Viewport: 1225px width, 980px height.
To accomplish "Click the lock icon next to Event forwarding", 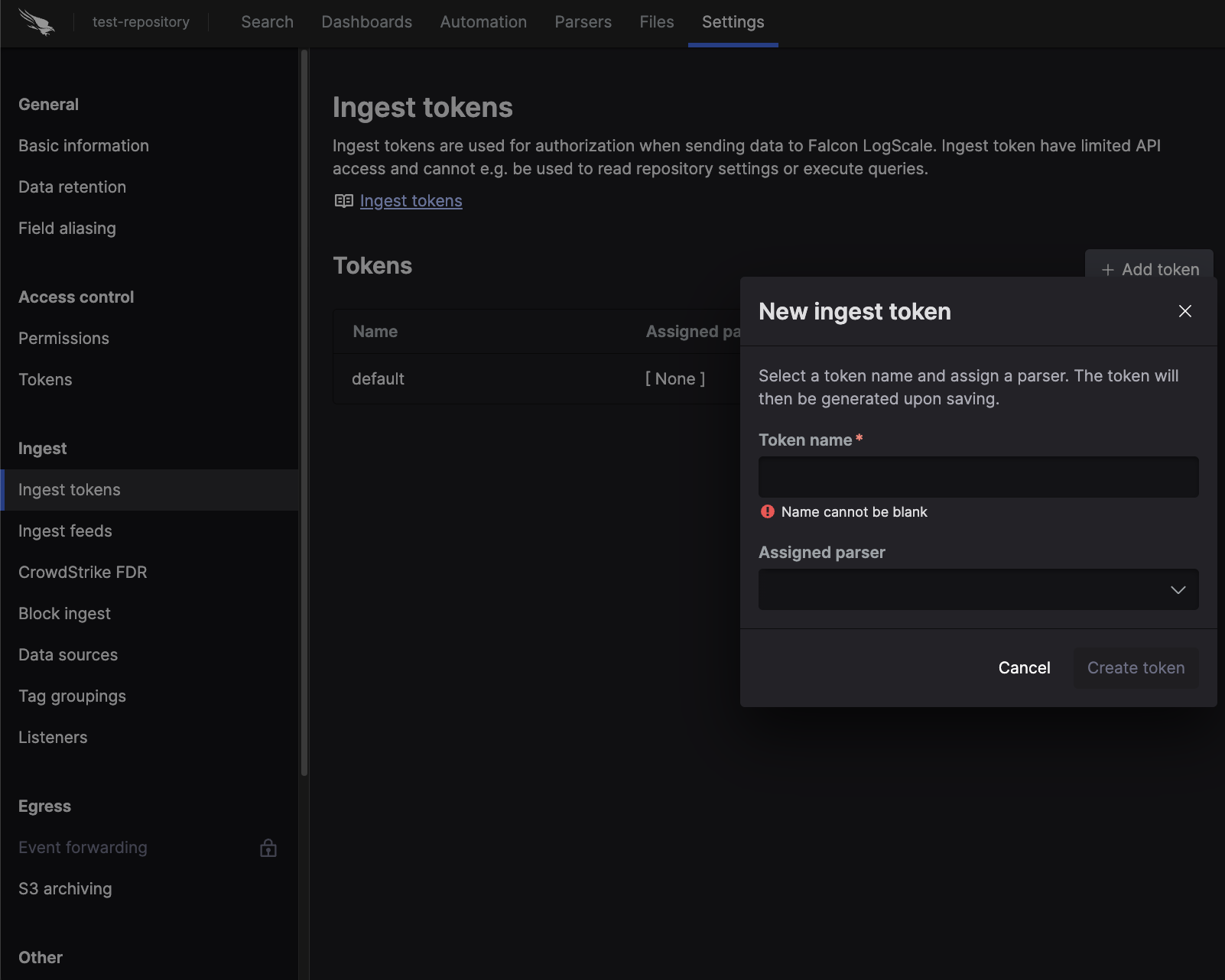I will [x=268, y=847].
